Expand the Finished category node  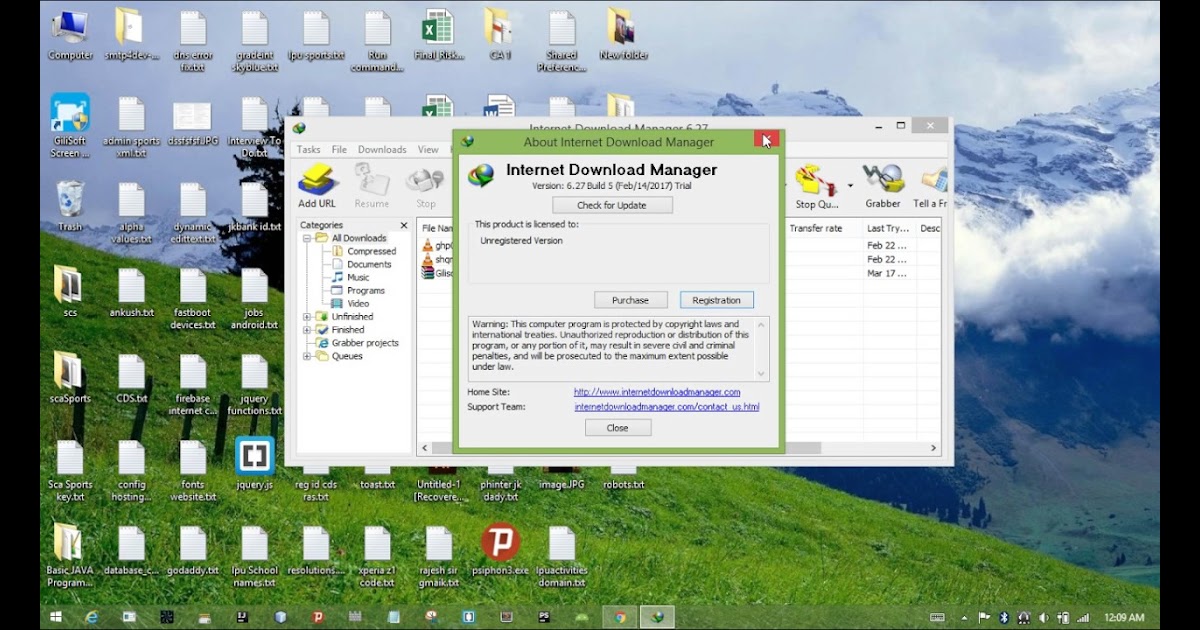tap(307, 329)
